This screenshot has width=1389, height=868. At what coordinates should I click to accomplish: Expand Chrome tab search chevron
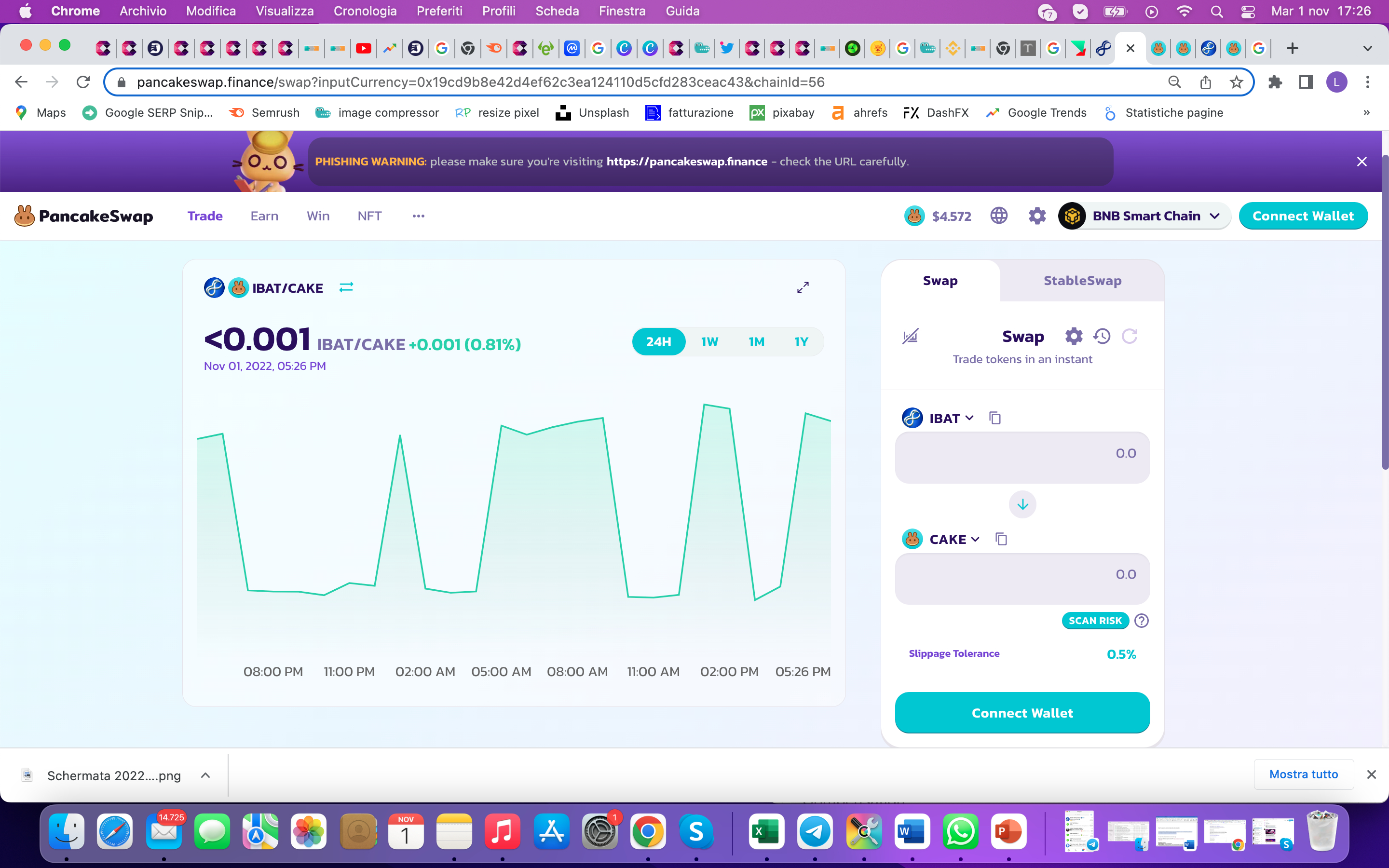pos(1367,48)
